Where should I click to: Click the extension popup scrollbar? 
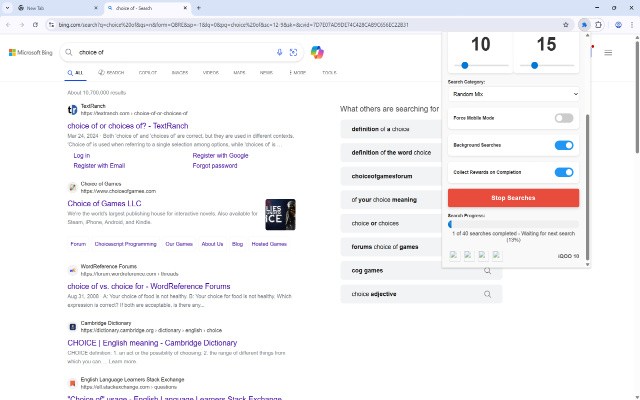click(x=588, y=187)
